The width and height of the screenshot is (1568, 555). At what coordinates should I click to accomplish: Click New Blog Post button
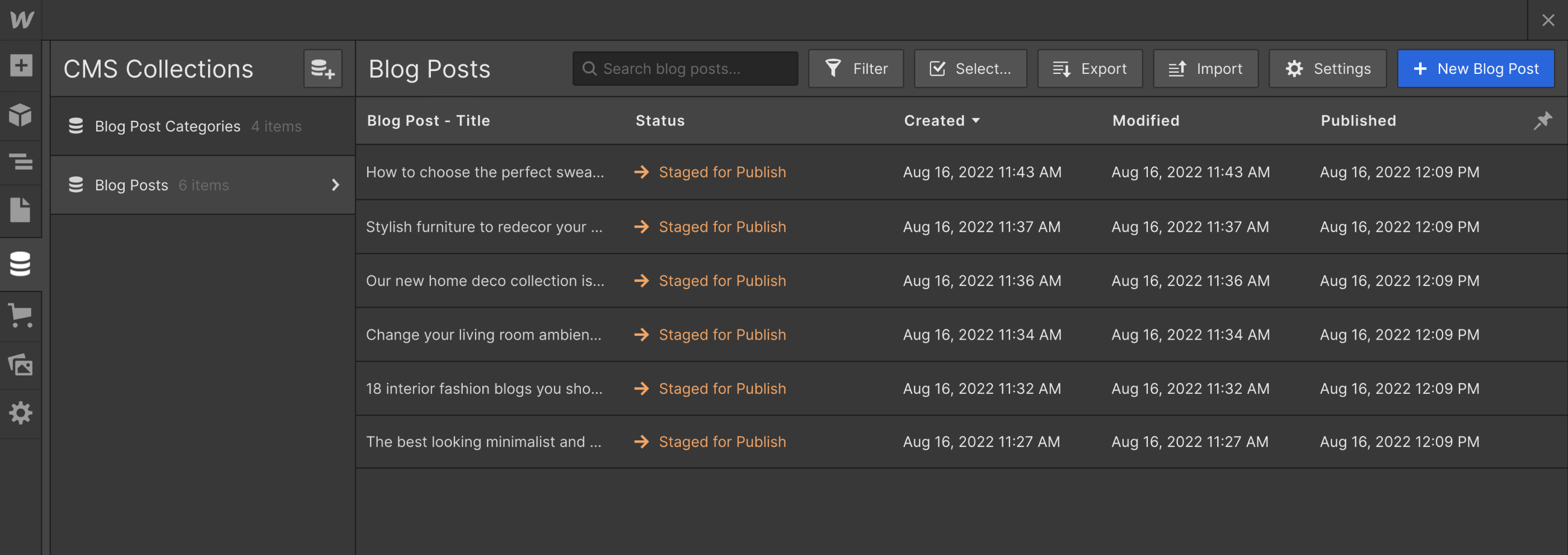click(x=1476, y=69)
